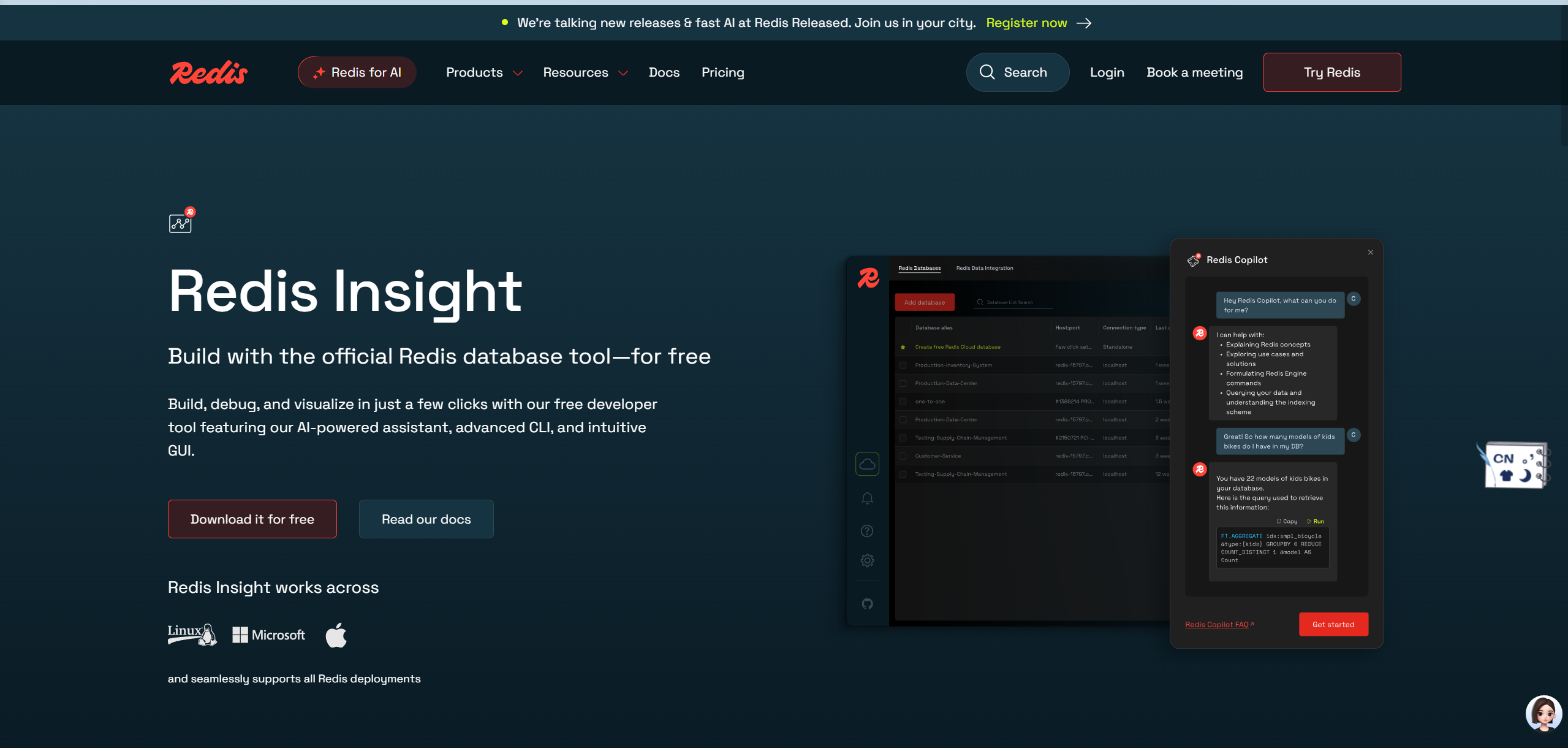
Task: Click the Redis Copilot header icon
Action: [x=1194, y=260]
